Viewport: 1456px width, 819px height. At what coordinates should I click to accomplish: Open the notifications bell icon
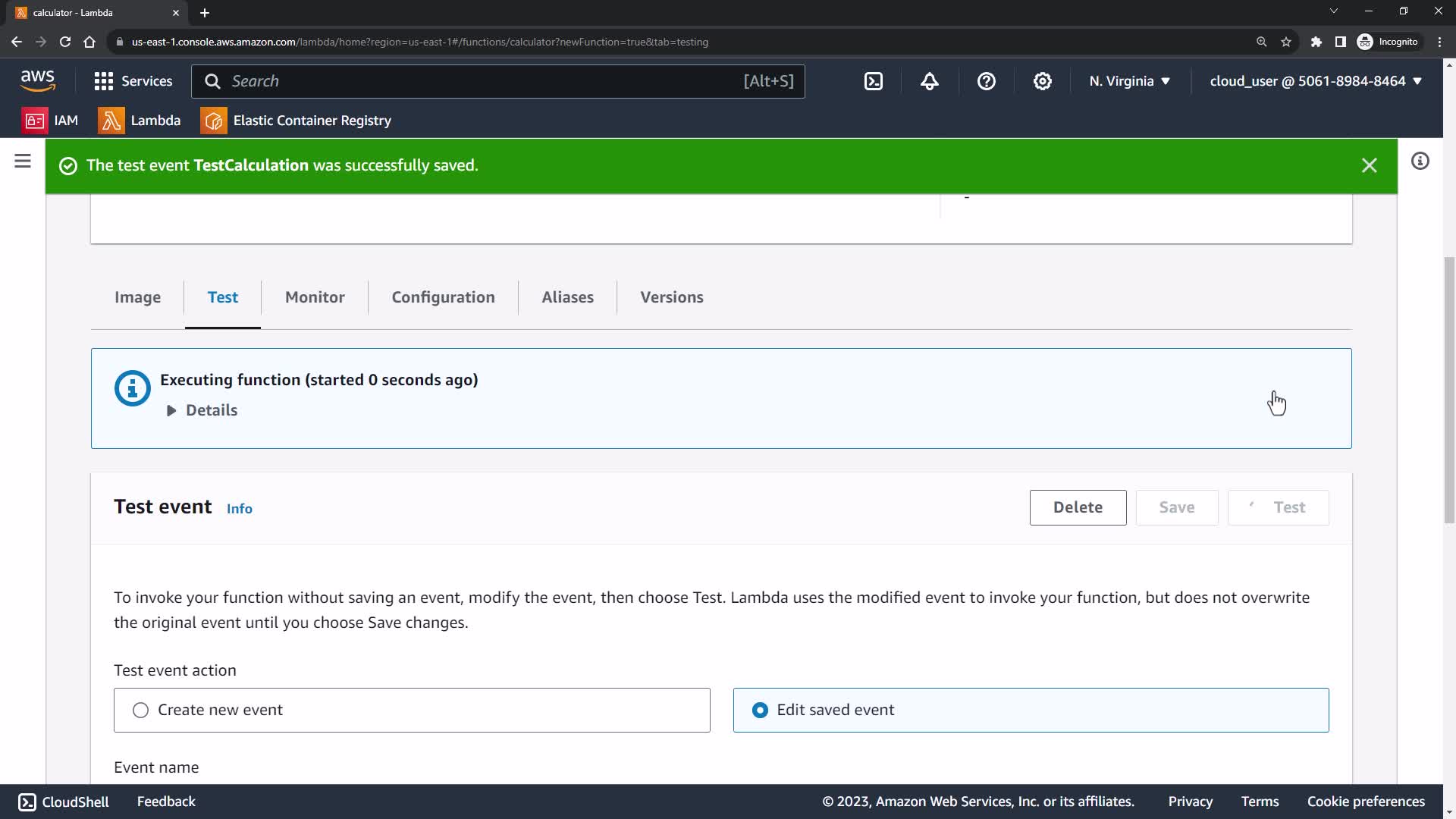pyautogui.click(x=930, y=81)
